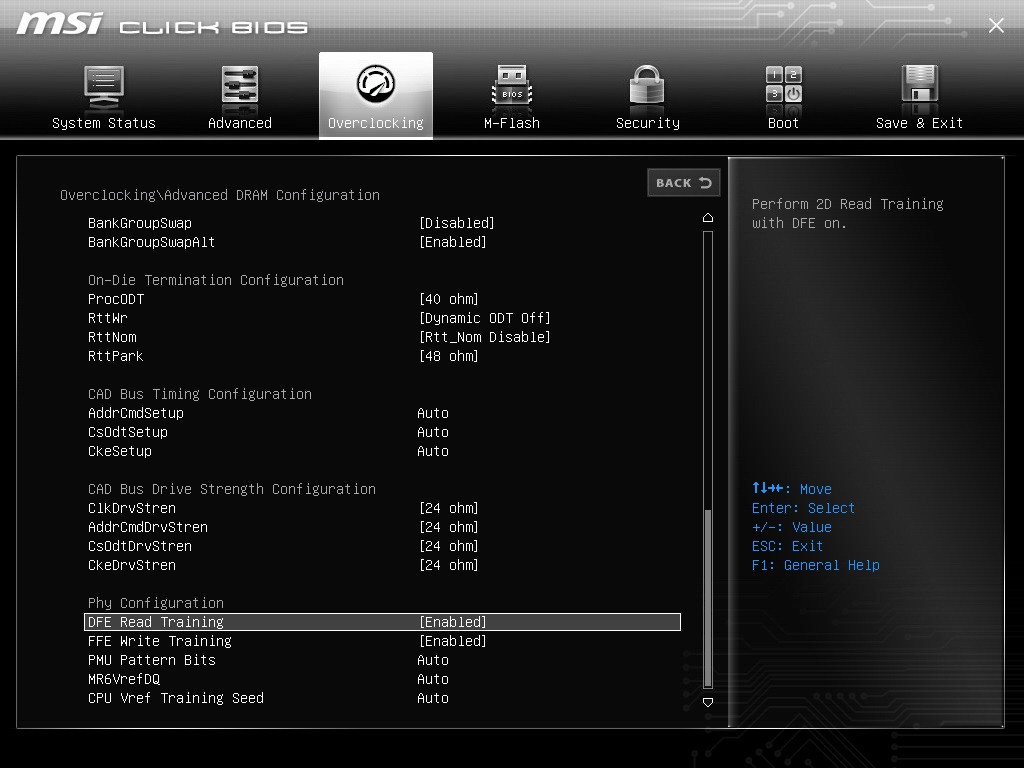Select the Overclocking gauge icon
This screenshot has height=768, width=1024.
(x=376, y=83)
